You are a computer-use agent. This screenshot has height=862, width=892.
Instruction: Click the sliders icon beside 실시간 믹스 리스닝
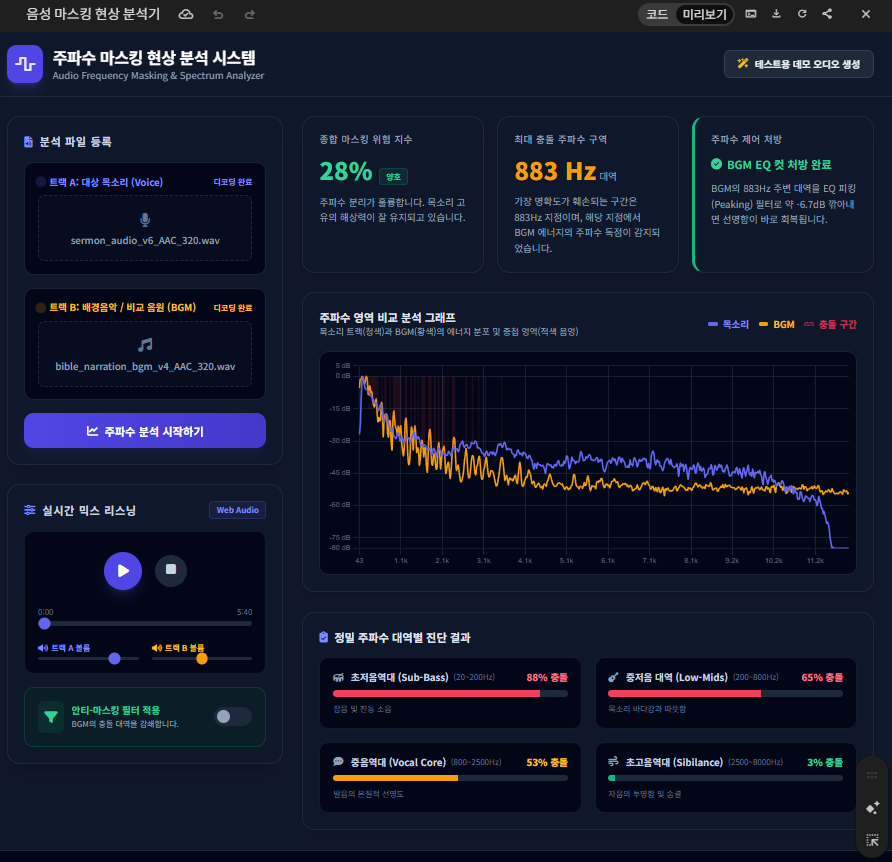click(30, 510)
